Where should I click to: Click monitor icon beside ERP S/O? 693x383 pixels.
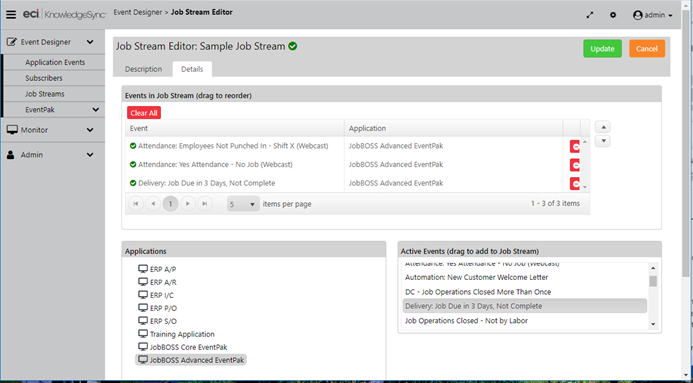tap(143, 321)
